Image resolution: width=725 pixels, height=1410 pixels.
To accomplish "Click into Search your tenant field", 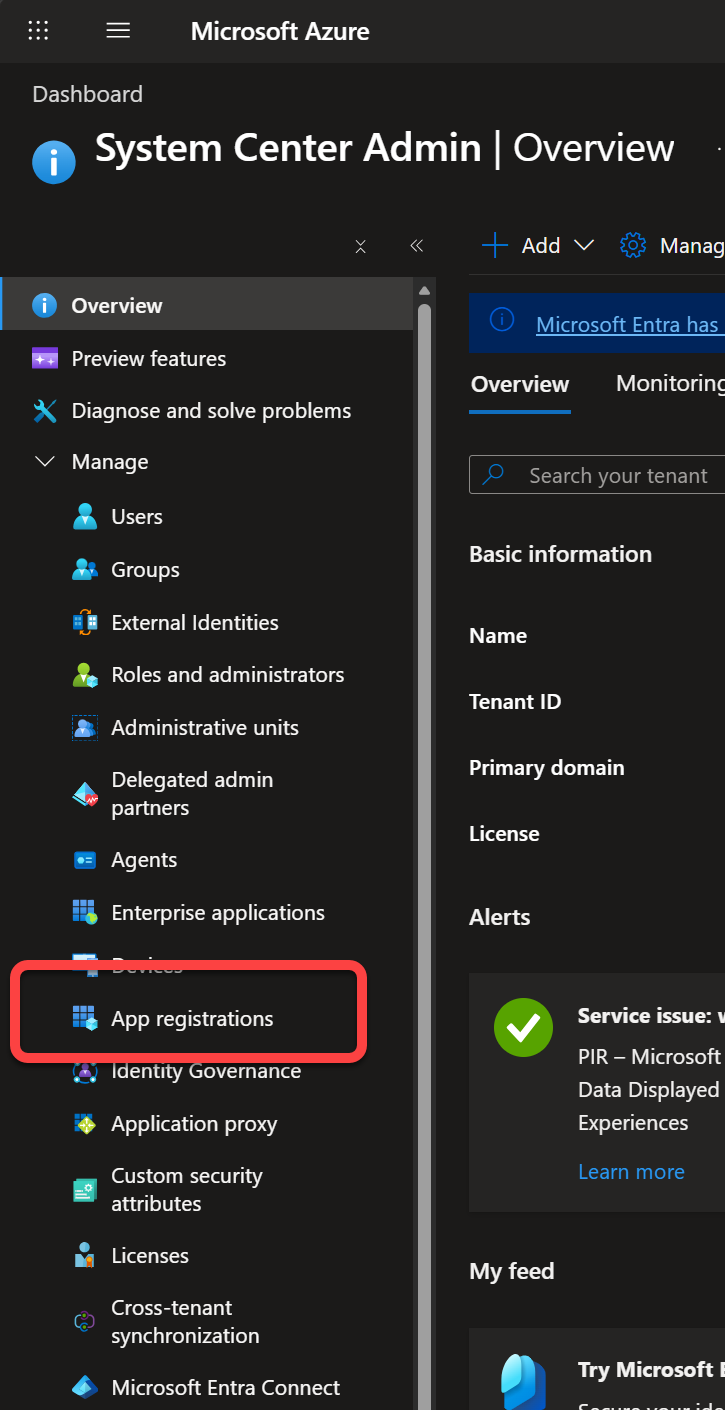I will [x=597, y=475].
